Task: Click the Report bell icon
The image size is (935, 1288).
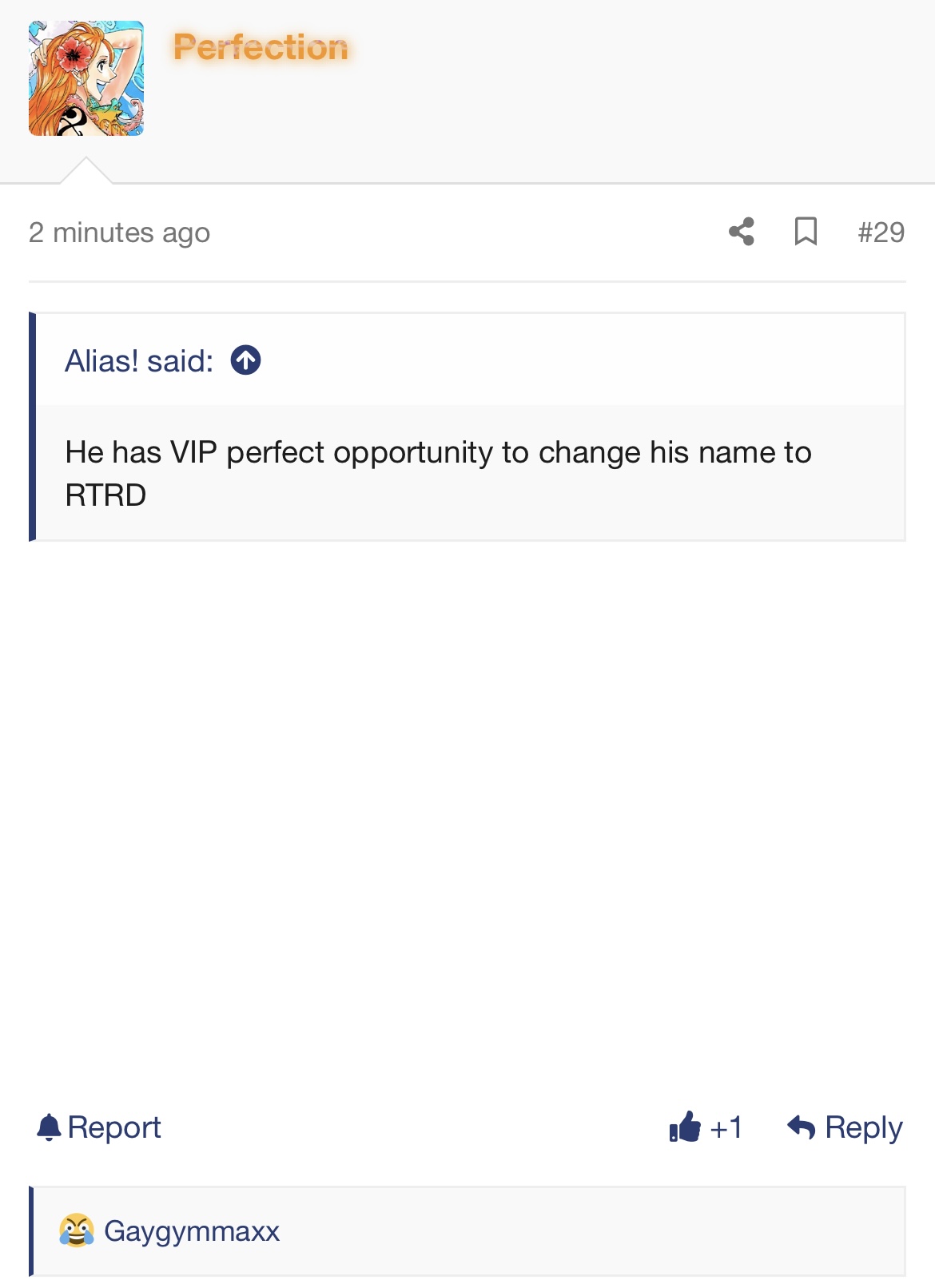Action: click(50, 1127)
